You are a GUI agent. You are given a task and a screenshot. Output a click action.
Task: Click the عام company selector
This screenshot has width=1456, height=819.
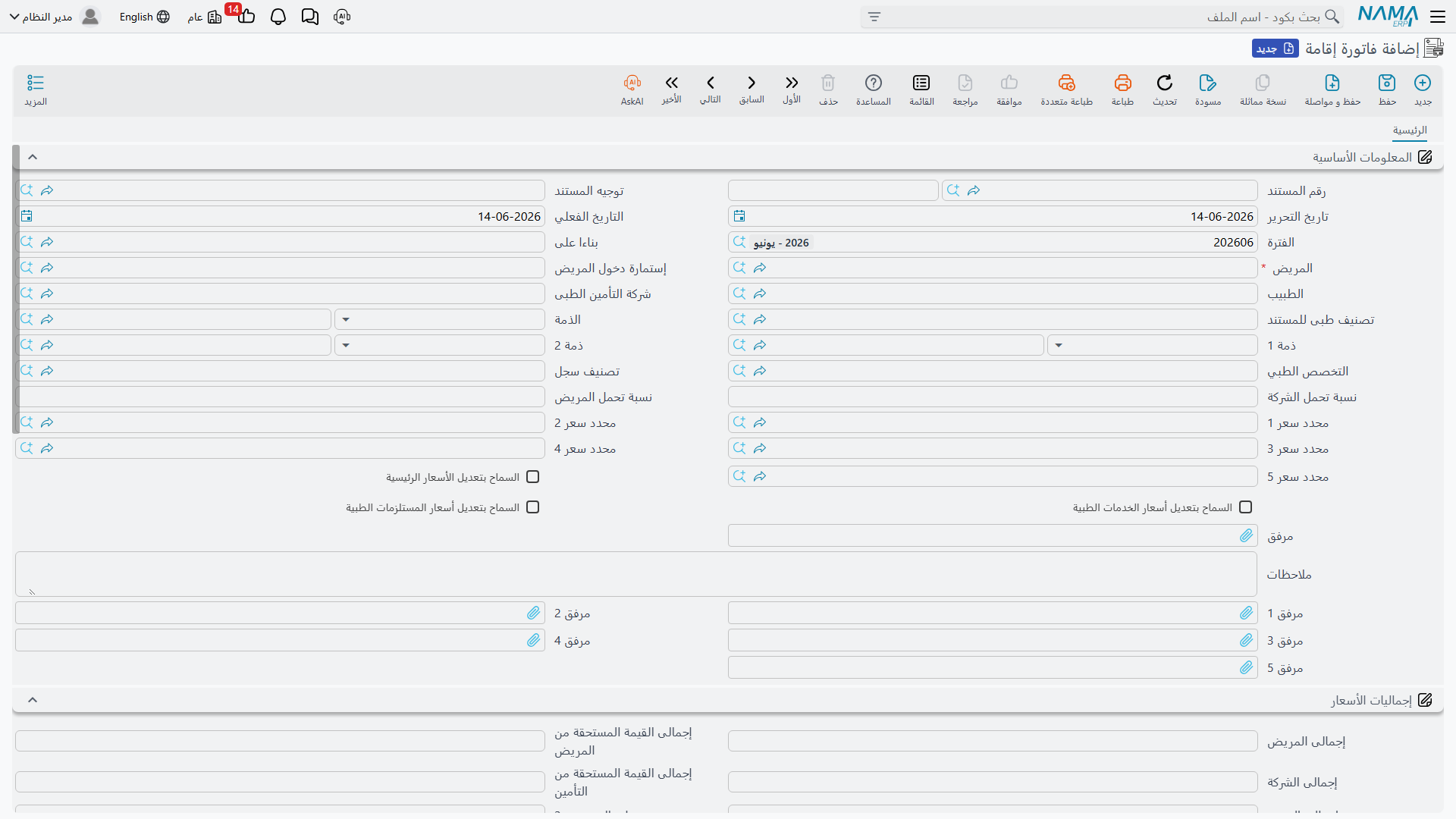point(204,17)
